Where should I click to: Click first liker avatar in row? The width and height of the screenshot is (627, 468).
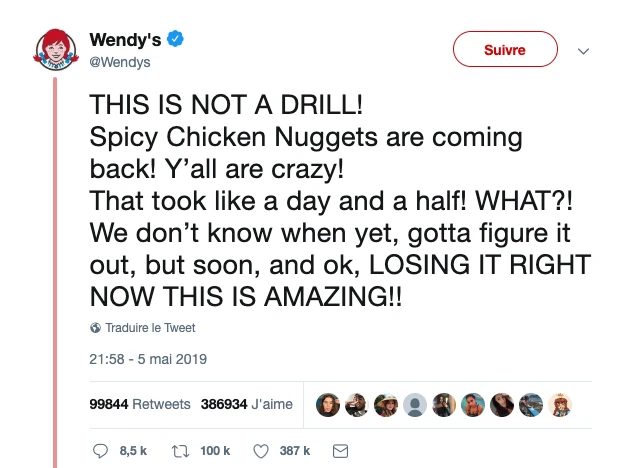328,404
